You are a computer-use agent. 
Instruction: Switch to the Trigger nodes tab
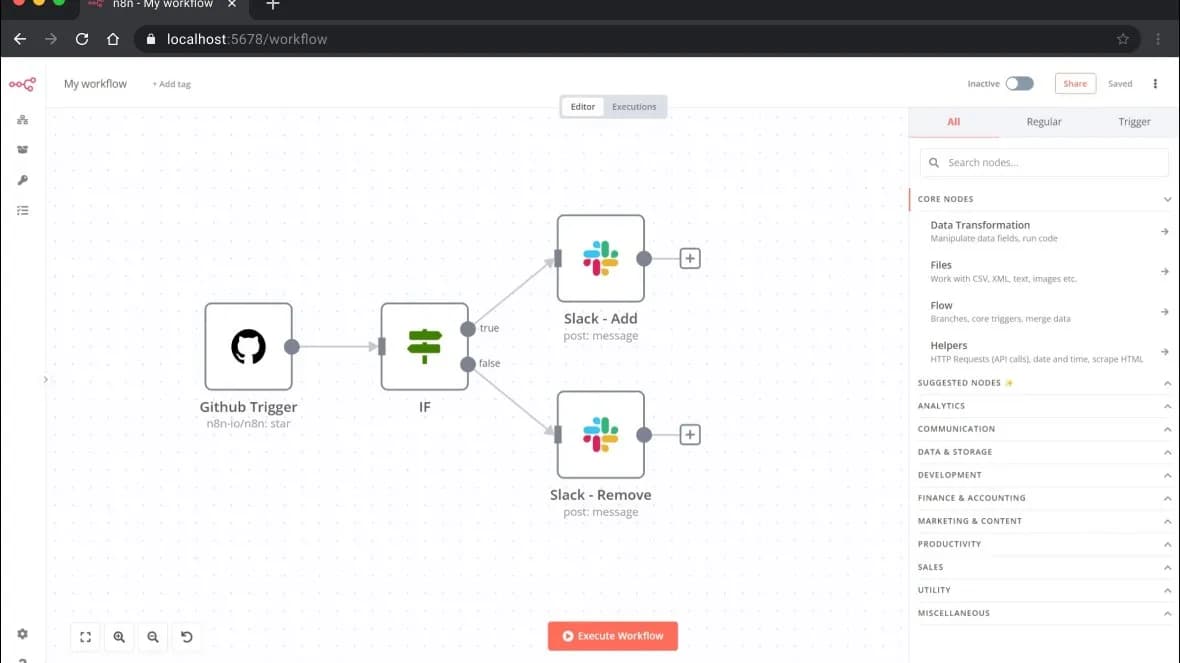point(1133,122)
